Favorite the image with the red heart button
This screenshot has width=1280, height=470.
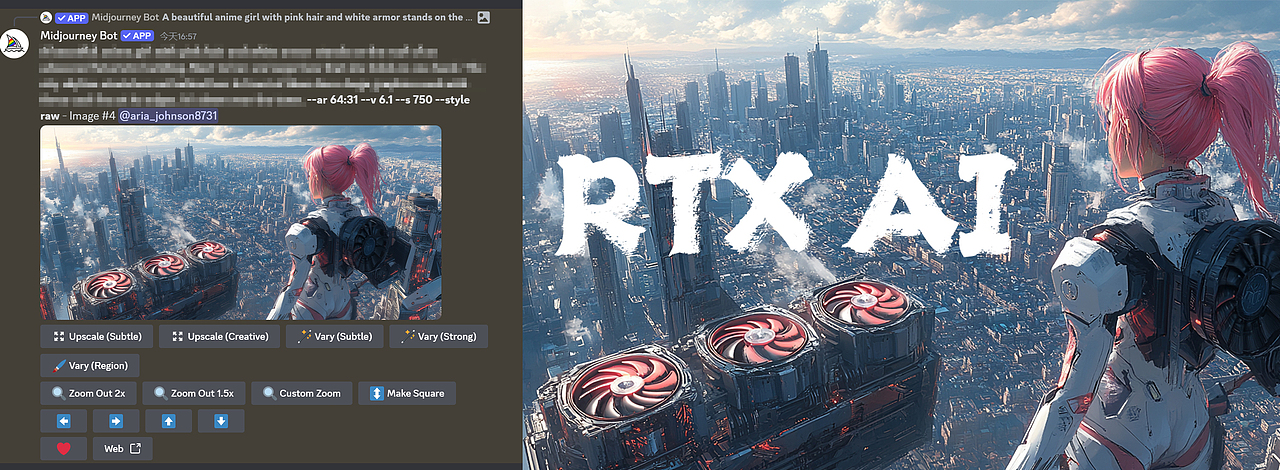64,449
